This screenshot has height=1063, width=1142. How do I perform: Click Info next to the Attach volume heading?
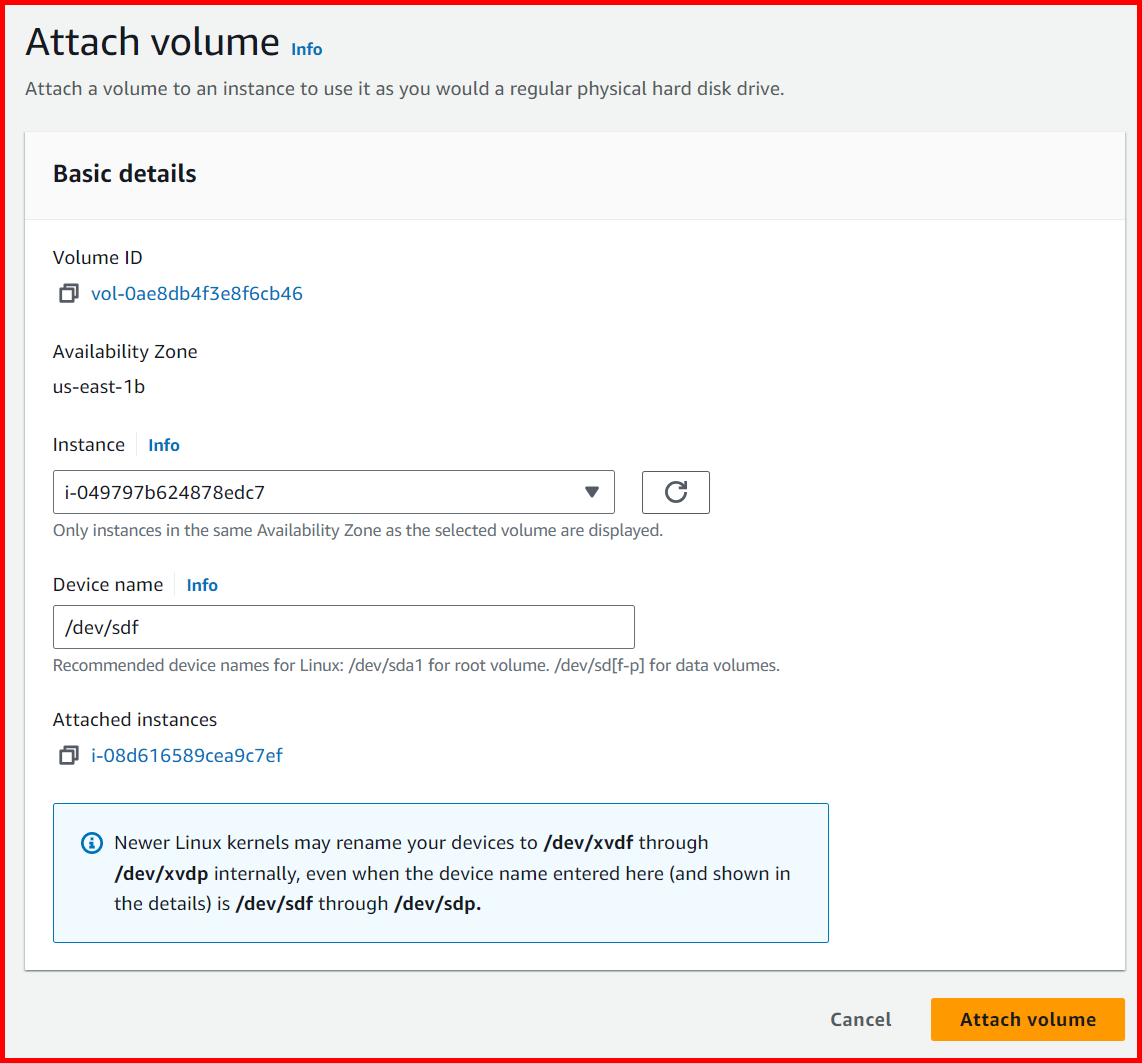tap(306, 48)
